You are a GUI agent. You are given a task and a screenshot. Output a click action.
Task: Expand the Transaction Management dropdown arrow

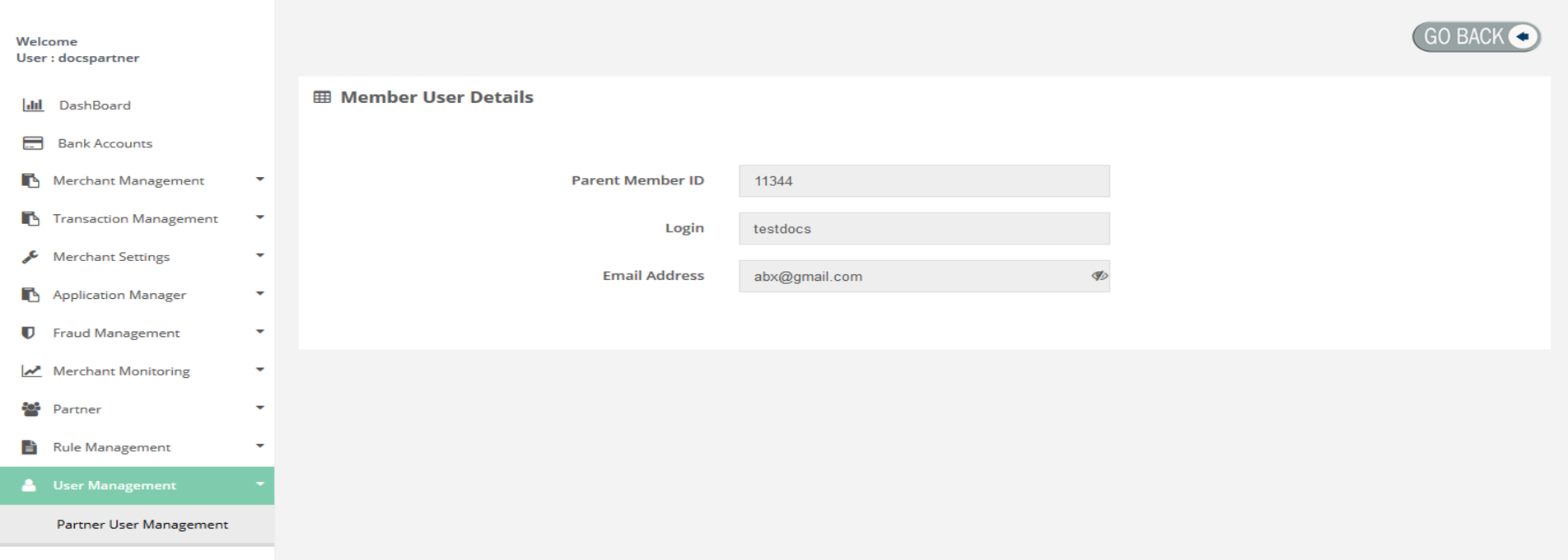click(x=259, y=217)
